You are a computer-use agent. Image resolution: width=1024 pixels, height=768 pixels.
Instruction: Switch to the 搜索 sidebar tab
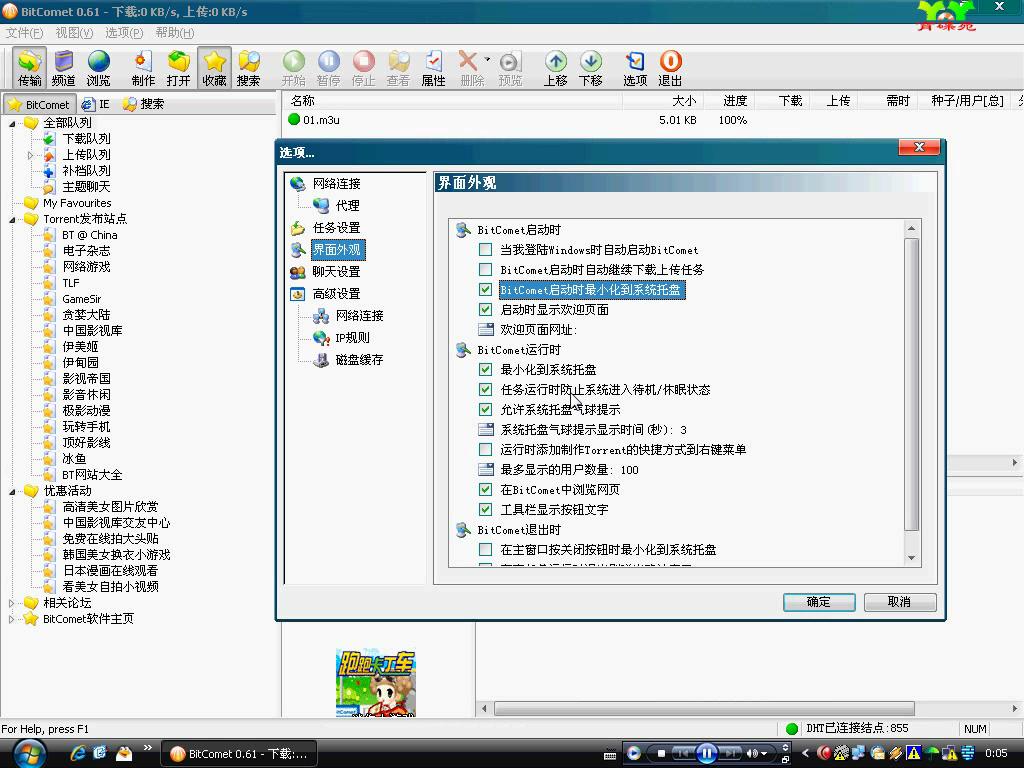point(144,104)
